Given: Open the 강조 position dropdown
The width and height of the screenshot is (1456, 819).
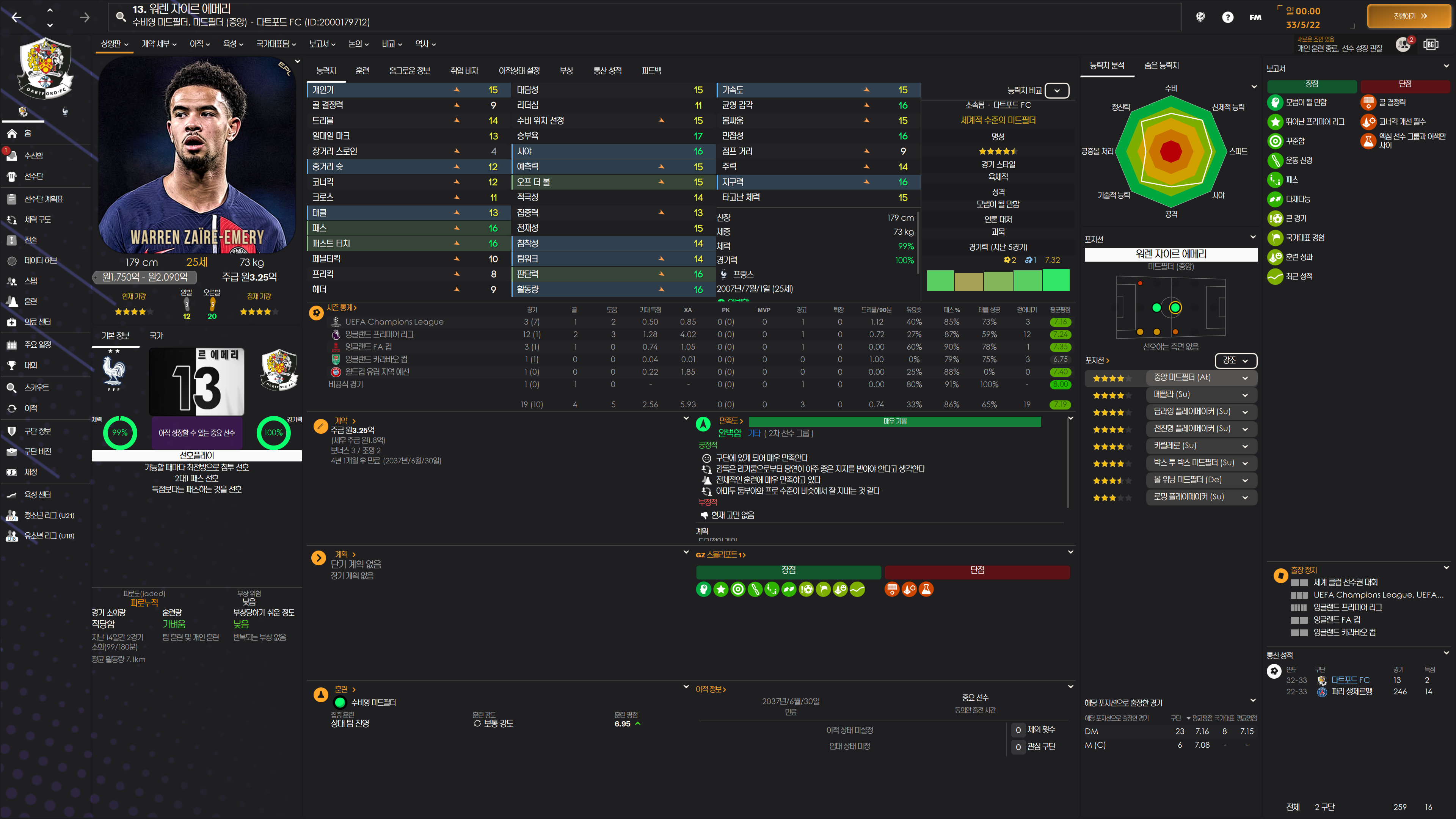Looking at the screenshot, I should pyautogui.click(x=1236, y=360).
